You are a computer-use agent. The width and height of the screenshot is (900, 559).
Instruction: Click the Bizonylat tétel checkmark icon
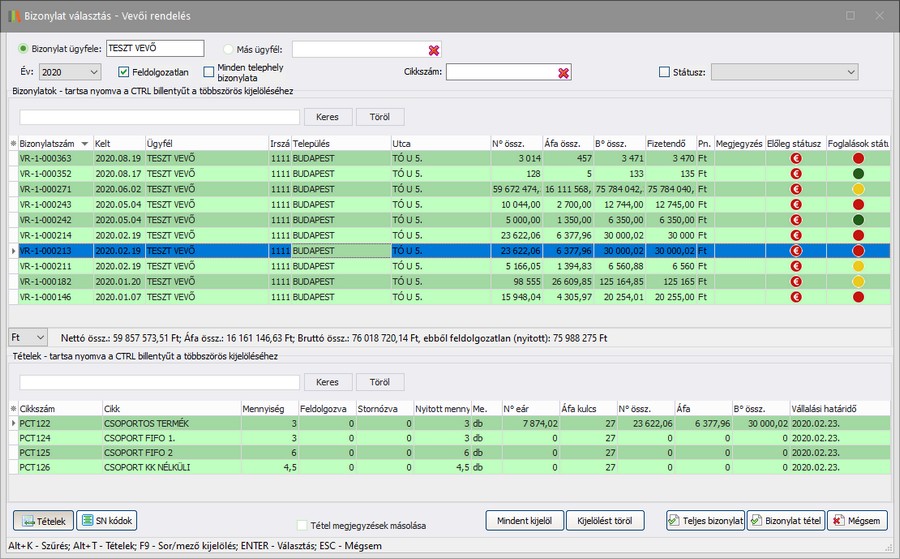(x=756, y=521)
